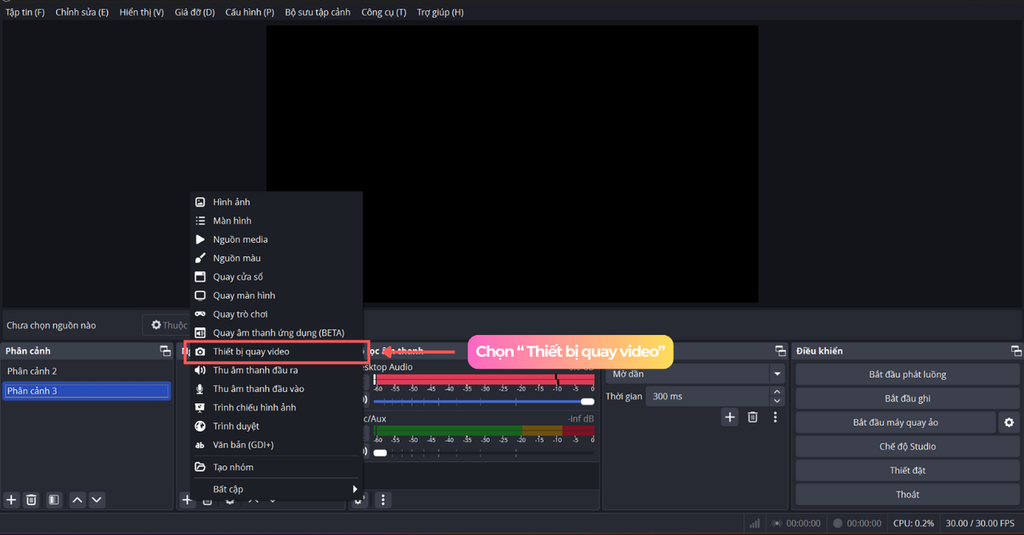The image size is (1024, 535).
Task: Choose Quay âm thanh ứng dụng (BETA)
Action: tap(276, 332)
